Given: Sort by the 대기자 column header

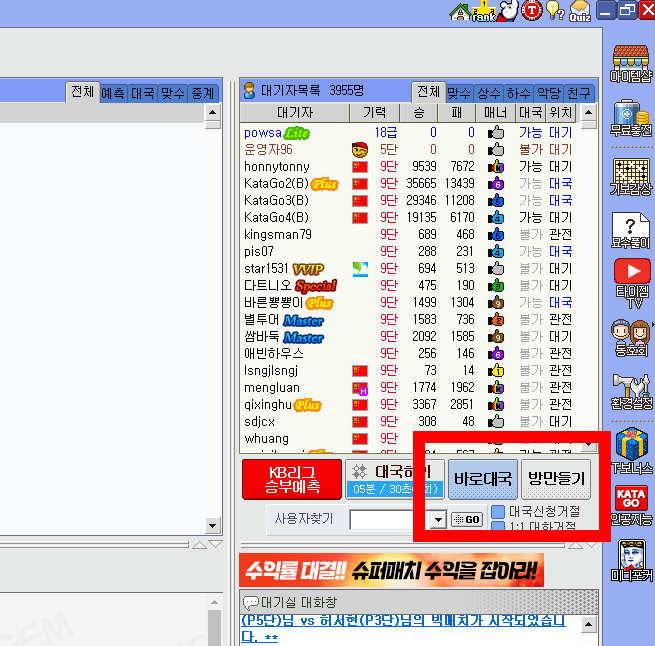Looking at the screenshot, I should pos(295,112).
